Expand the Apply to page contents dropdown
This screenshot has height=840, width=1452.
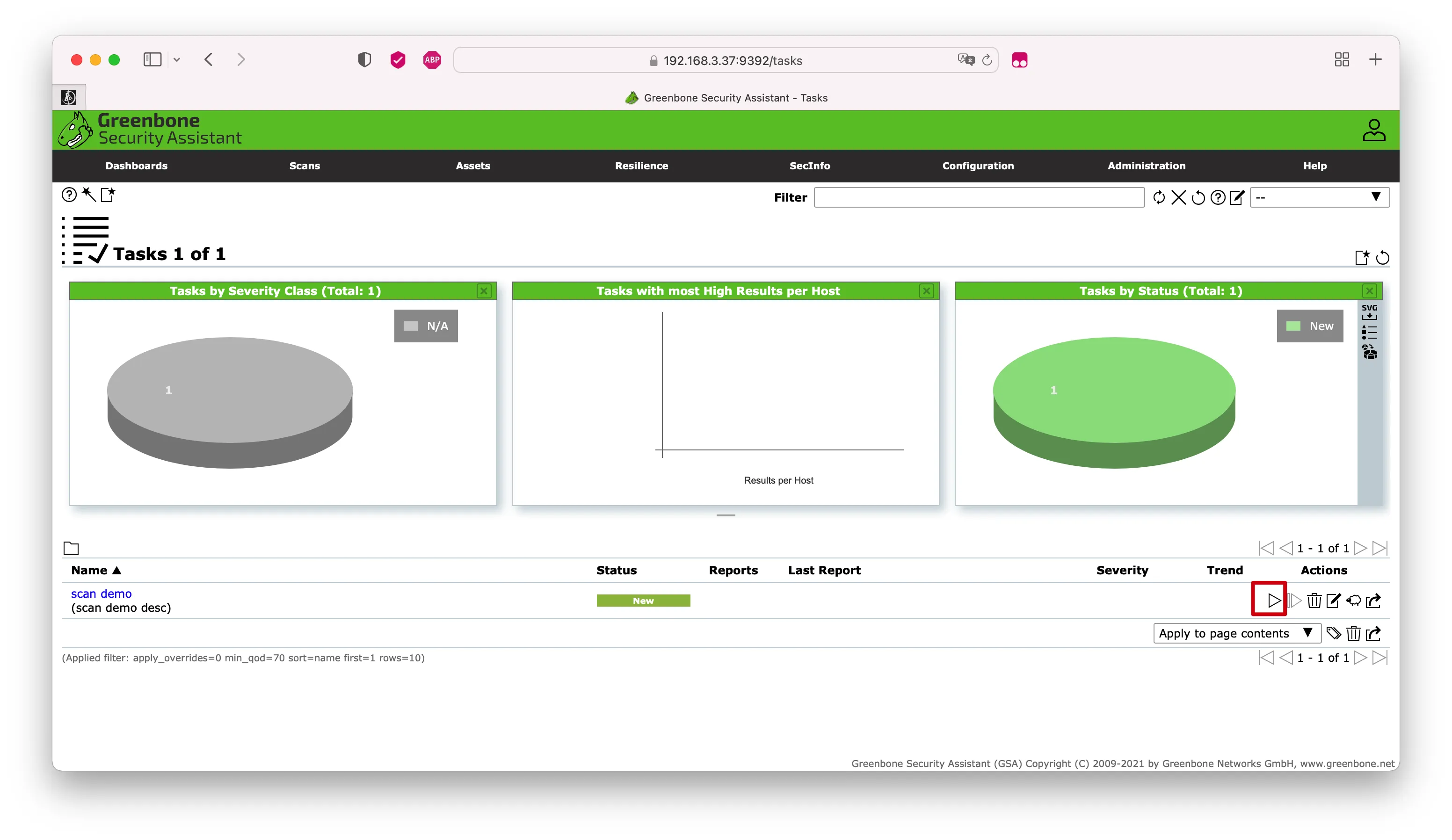(x=1237, y=633)
